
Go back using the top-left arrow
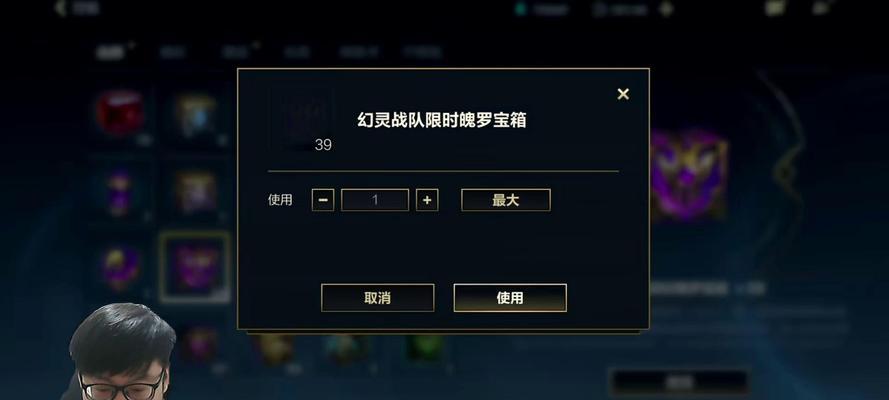[x=61, y=8]
